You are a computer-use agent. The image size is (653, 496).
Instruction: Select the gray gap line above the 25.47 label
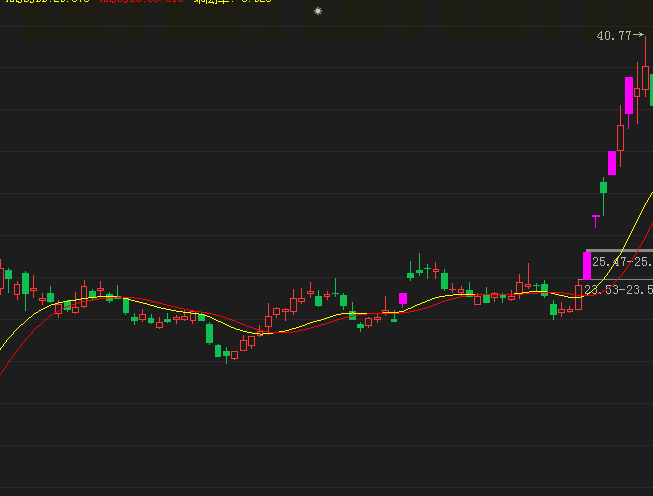[620, 251]
